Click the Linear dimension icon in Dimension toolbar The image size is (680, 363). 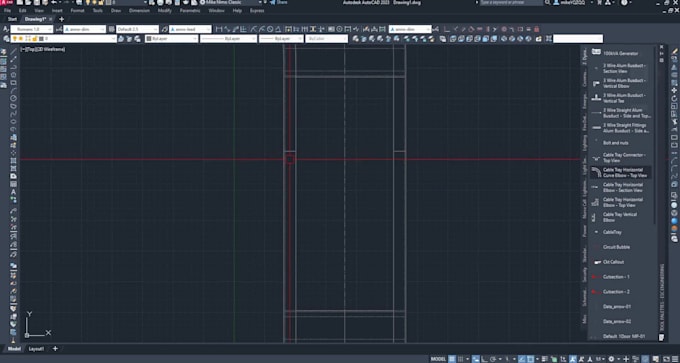click(219, 29)
